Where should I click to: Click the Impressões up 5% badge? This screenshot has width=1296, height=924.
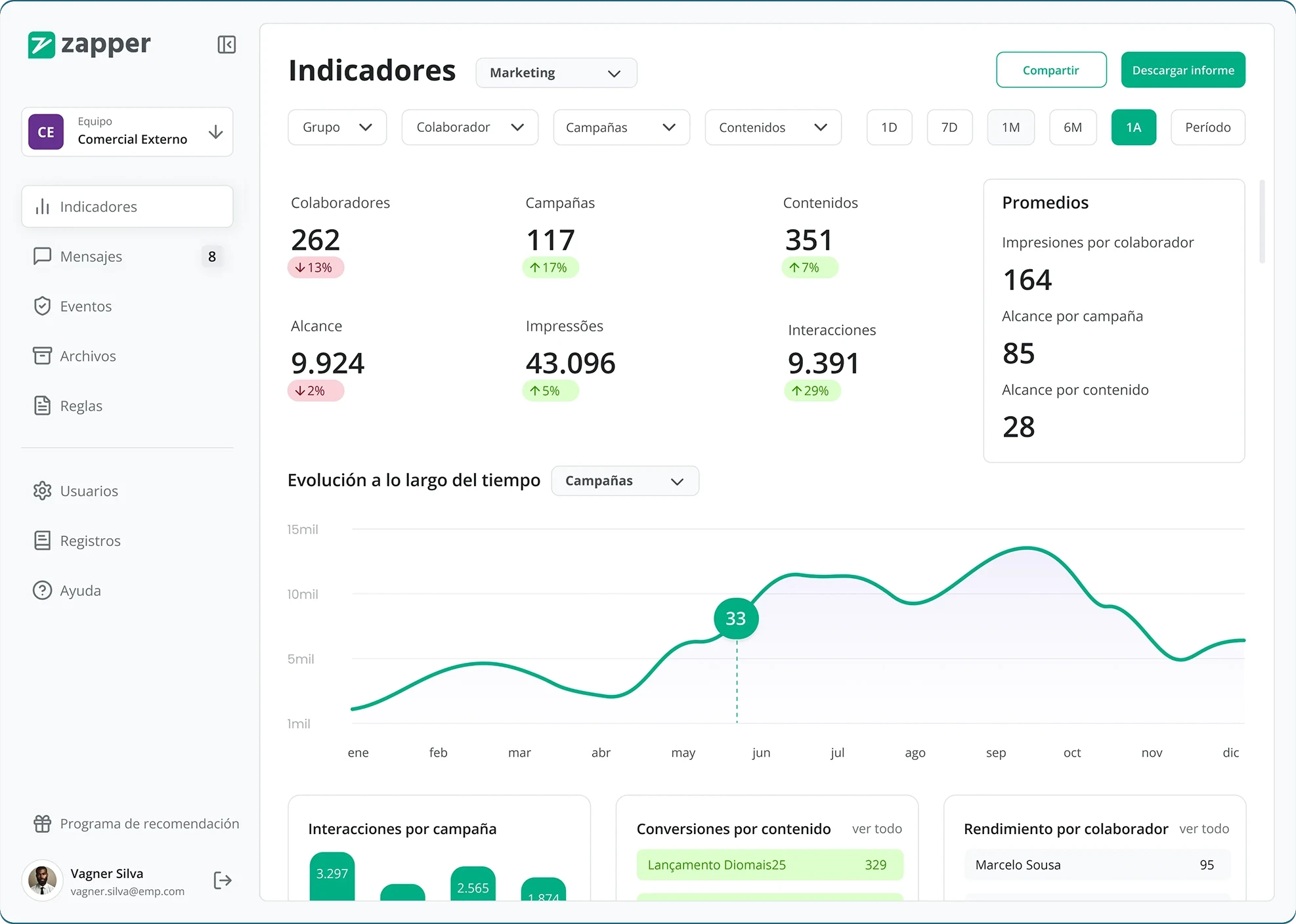550,391
